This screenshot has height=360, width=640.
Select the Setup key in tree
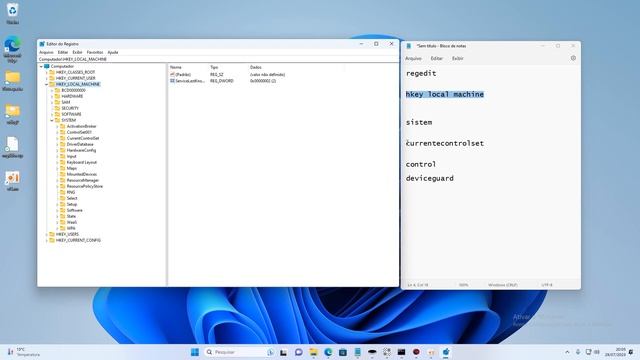tap(72, 204)
